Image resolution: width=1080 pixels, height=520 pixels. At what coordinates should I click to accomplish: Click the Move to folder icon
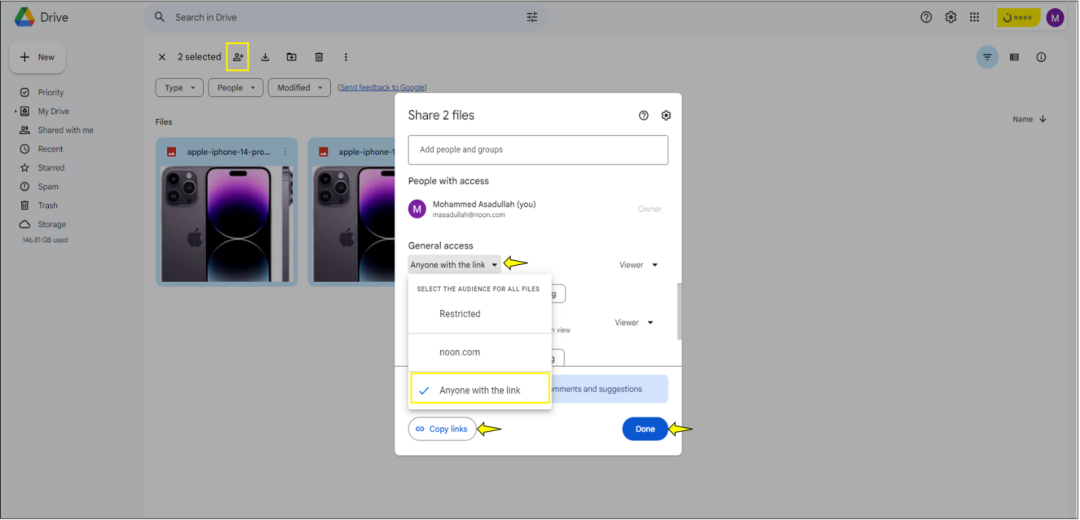point(291,57)
